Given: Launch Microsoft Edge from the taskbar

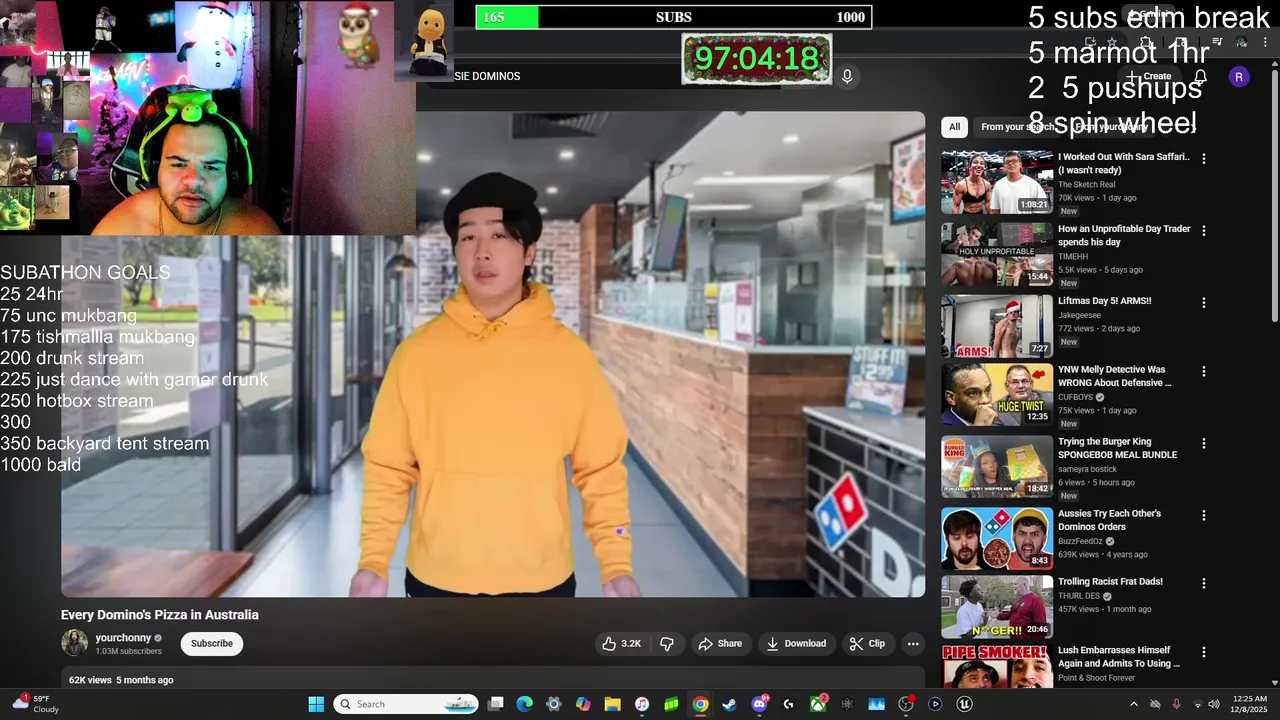Looking at the screenshot, I should coord(524,704).
